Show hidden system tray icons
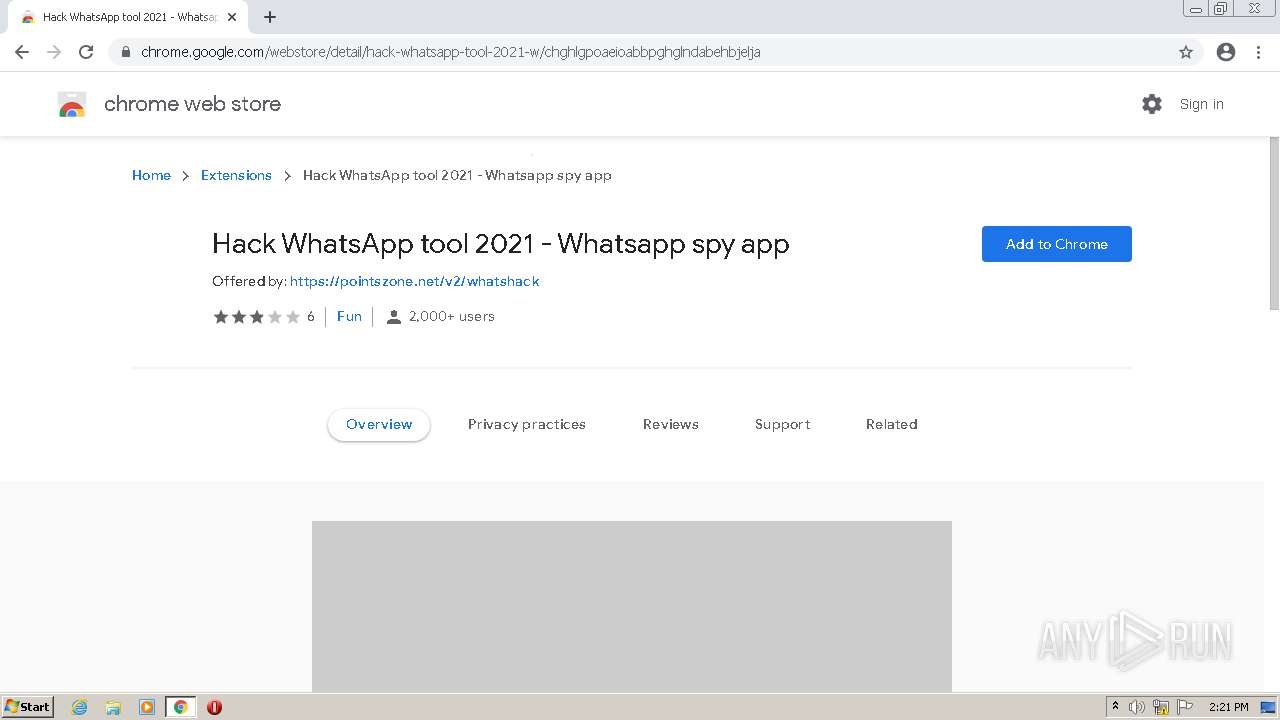The height and width of the screenshot is (720, 1280). (x=1115, y=707)
